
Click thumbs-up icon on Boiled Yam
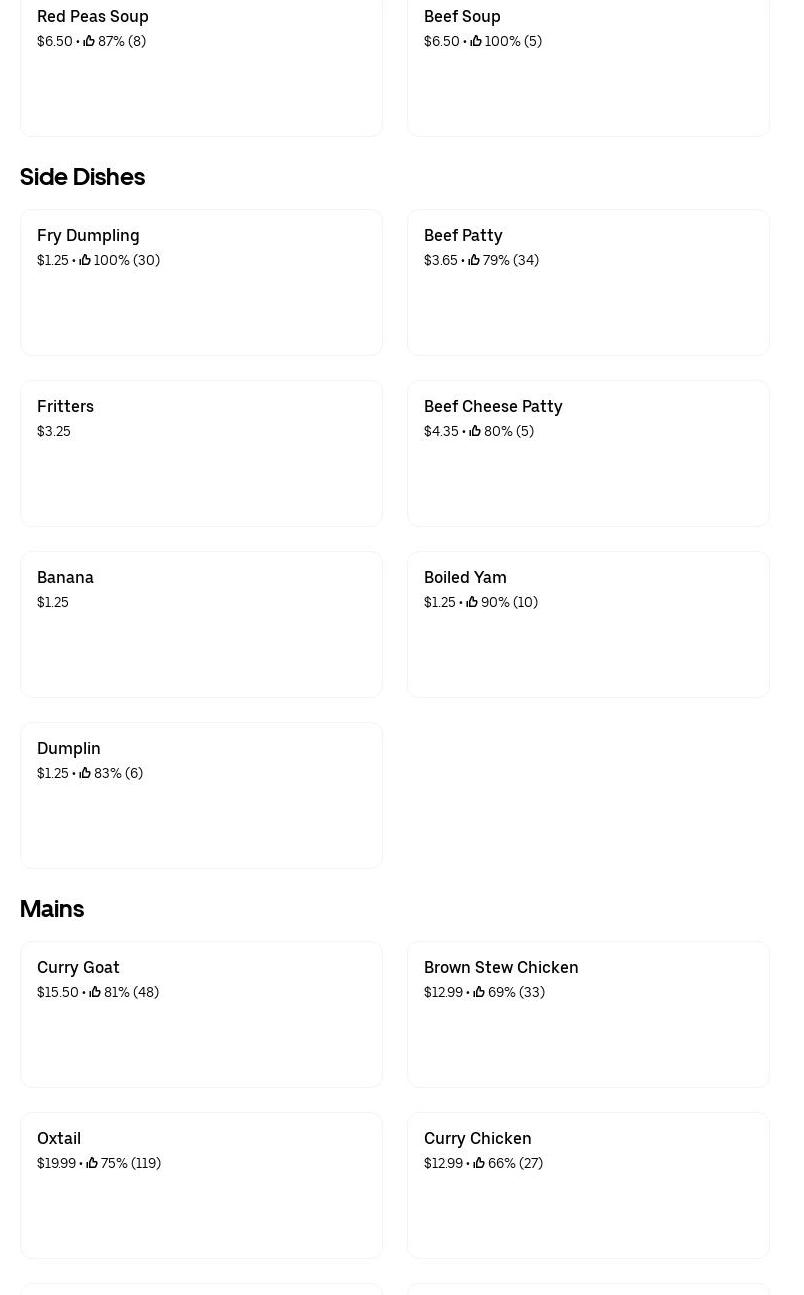point(472,602)
